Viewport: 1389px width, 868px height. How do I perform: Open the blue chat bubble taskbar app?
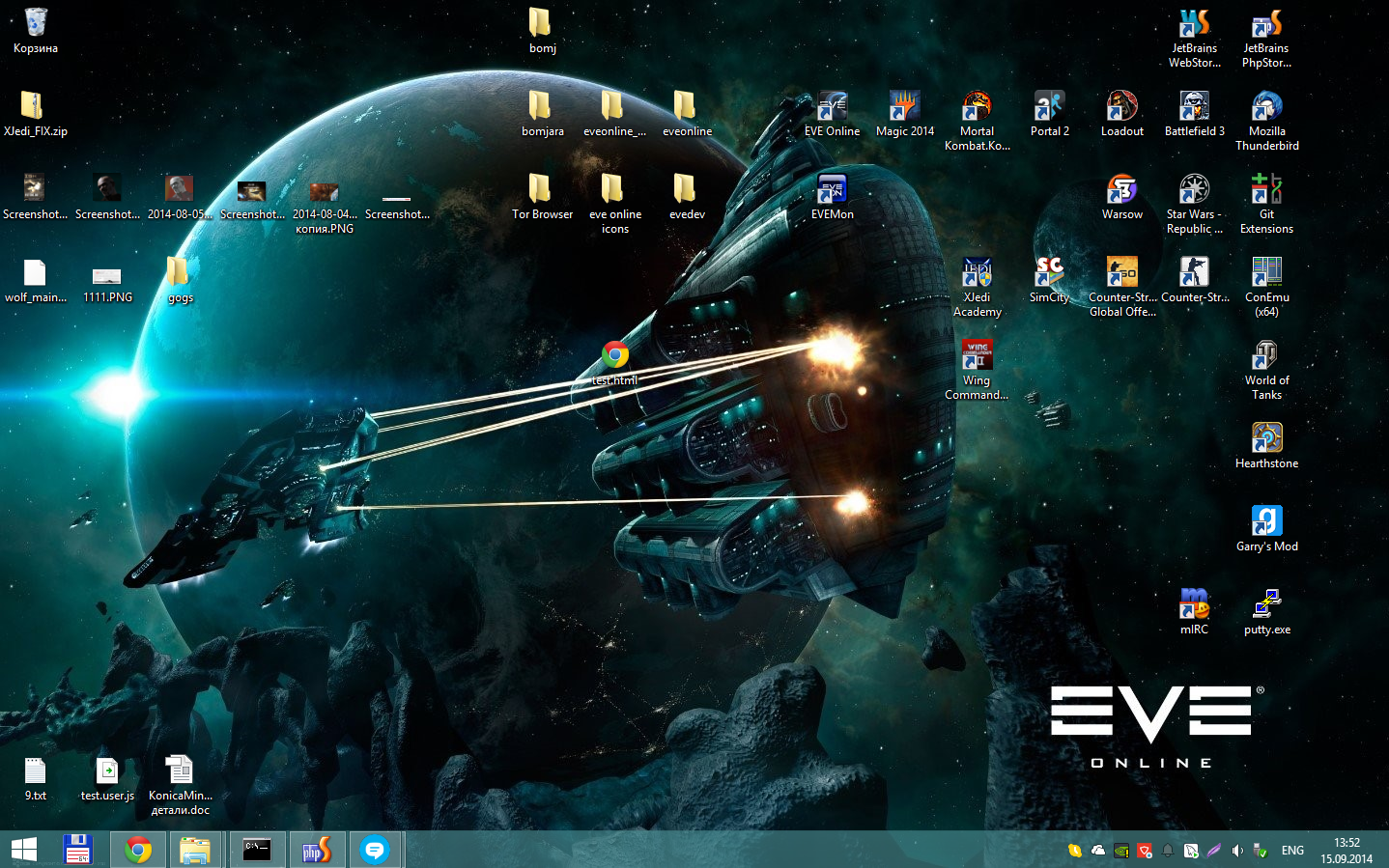375,850
